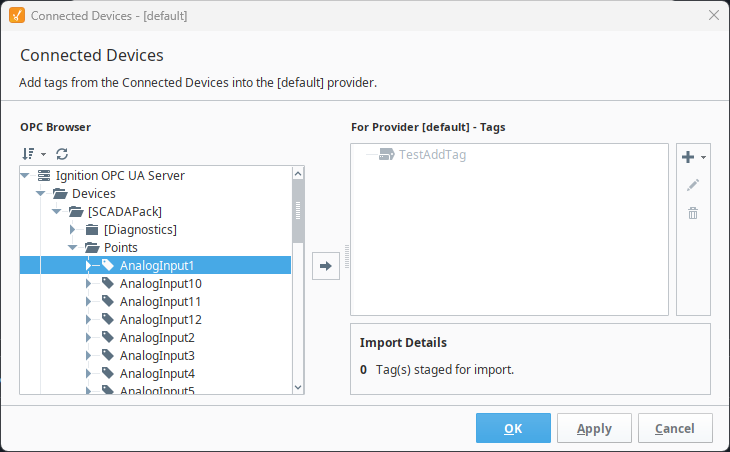Click the Ignition app icon in title bar
The width and height of the screenshot is (730, 452).
click(17, 15)
